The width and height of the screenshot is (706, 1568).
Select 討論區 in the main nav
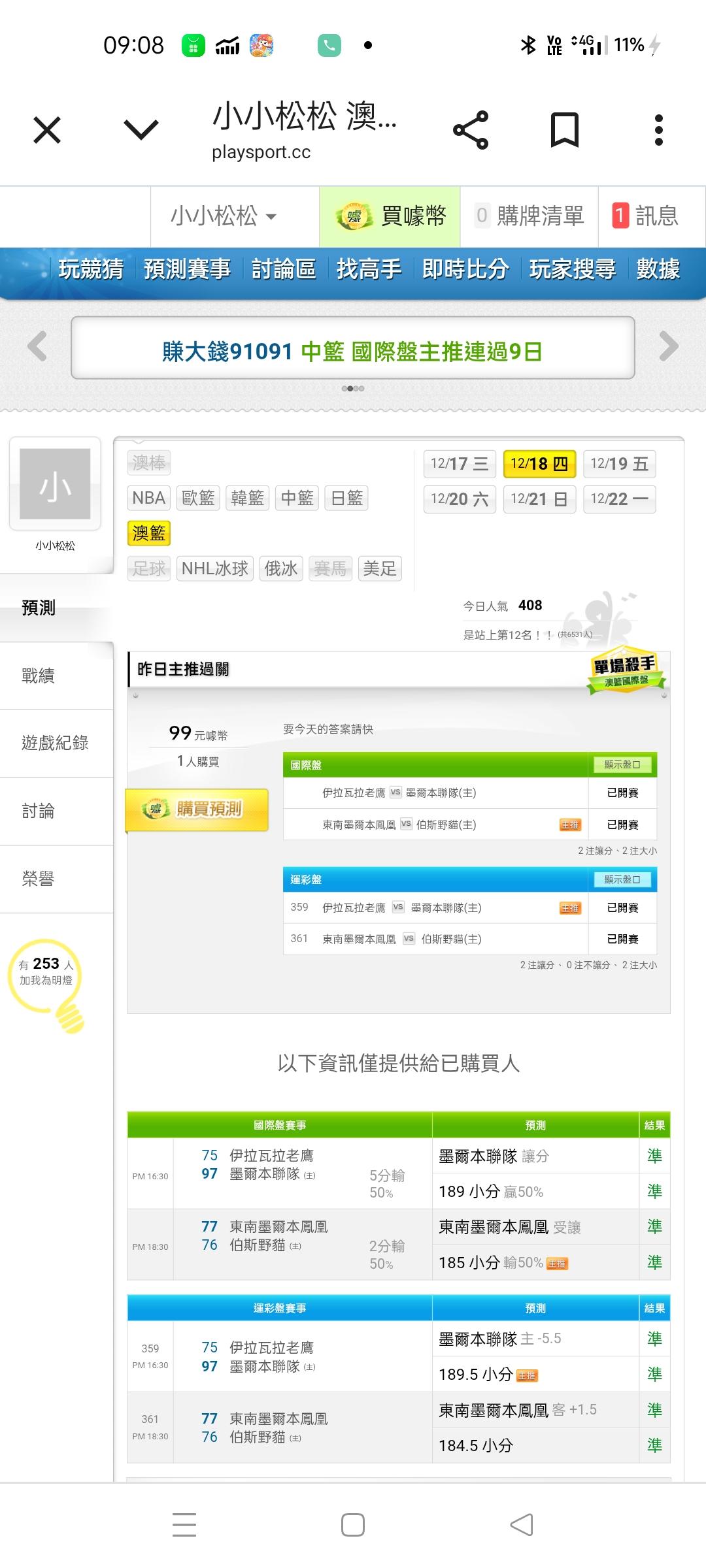(284, 269)
